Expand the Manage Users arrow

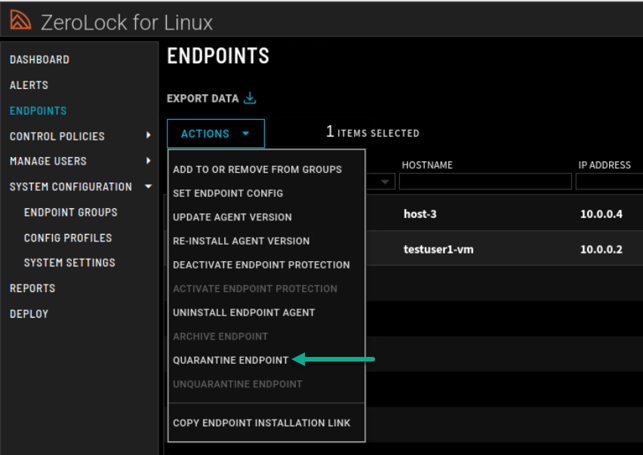click(148, 161)
